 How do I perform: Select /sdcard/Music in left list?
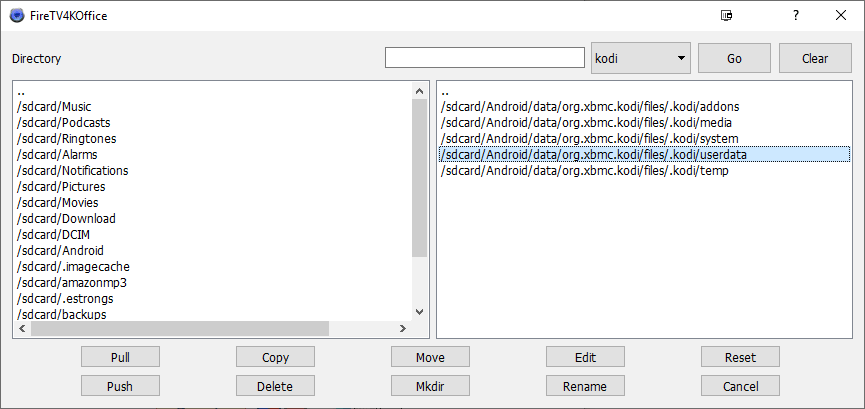tap(54, 107)
